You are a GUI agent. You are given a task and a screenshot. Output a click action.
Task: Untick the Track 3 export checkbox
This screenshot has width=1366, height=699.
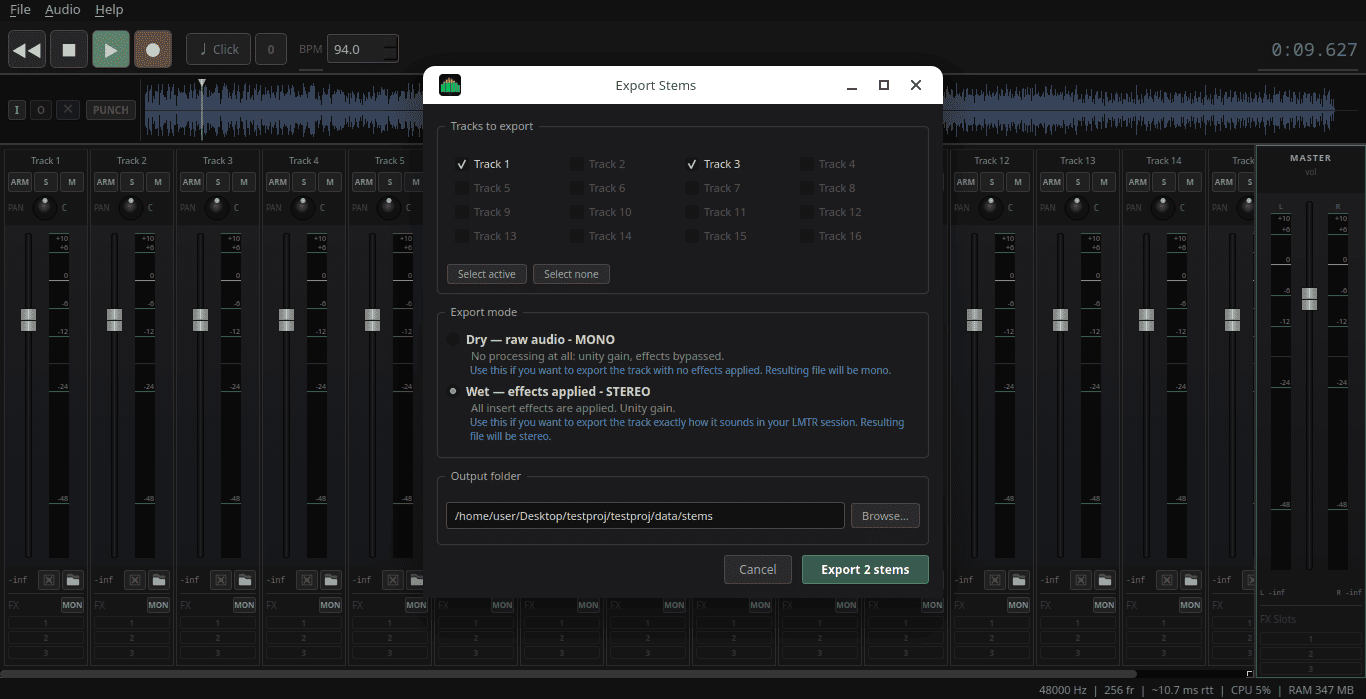point(692,164)
